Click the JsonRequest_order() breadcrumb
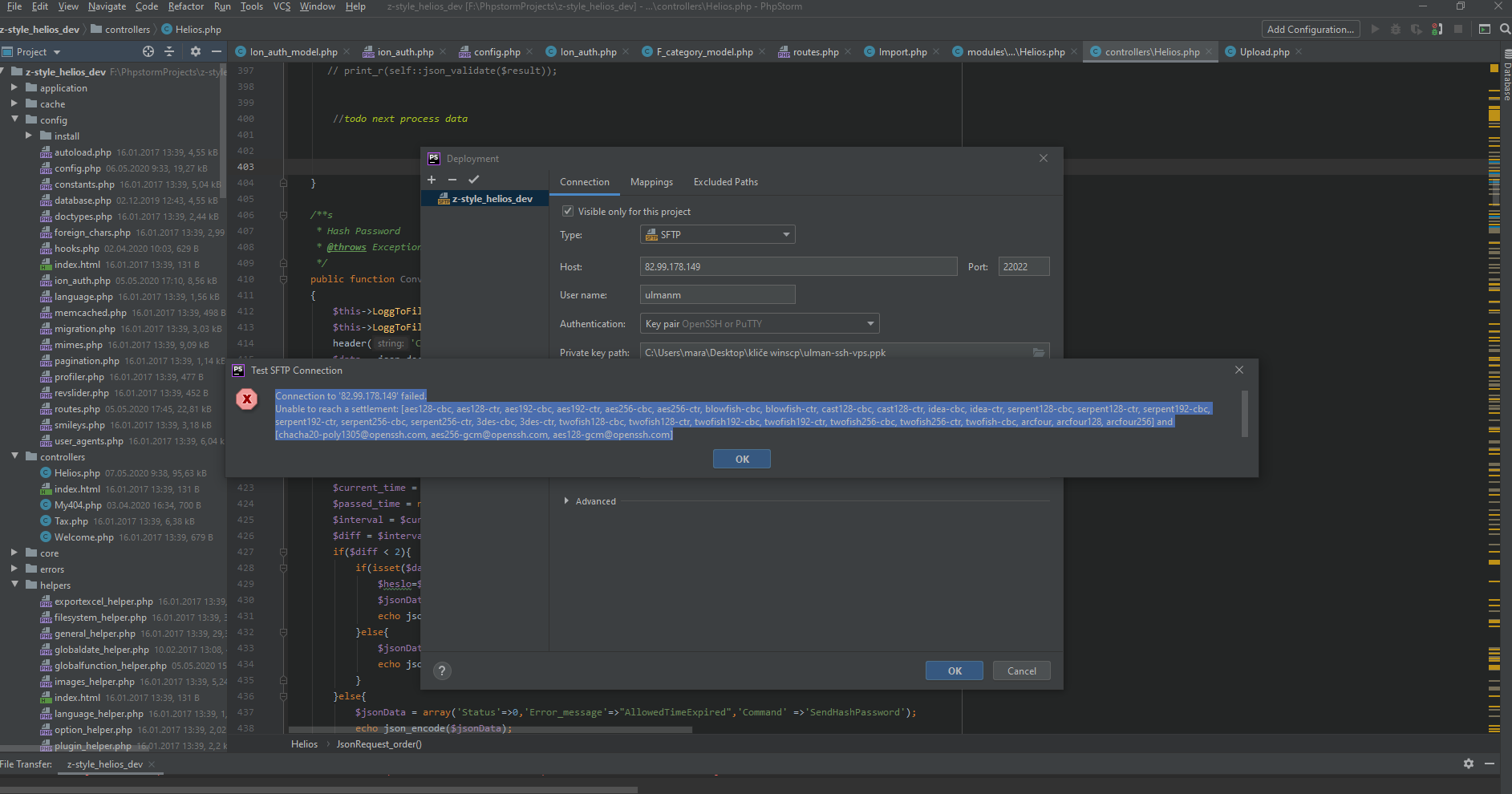 pyautogui.click(x=379, y=744)
